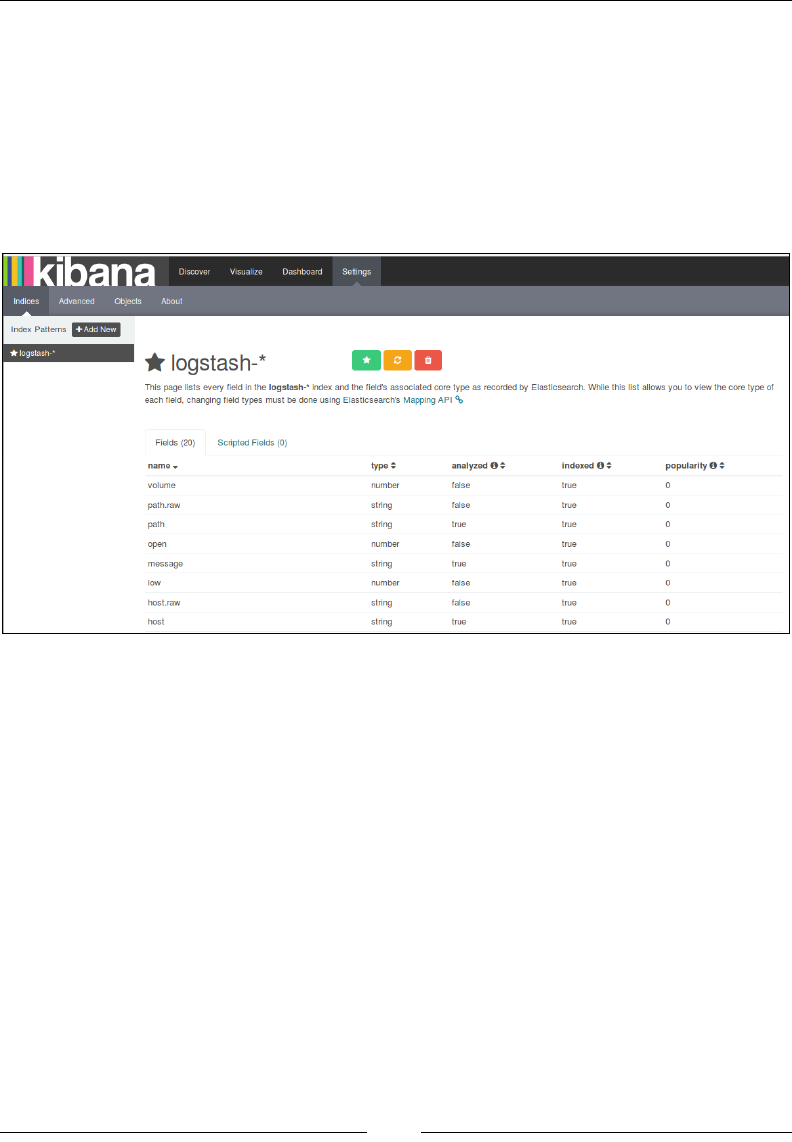Click the Index Patterns sidebar label
This screenshot has width=792, height=1142.
(39, 329)
